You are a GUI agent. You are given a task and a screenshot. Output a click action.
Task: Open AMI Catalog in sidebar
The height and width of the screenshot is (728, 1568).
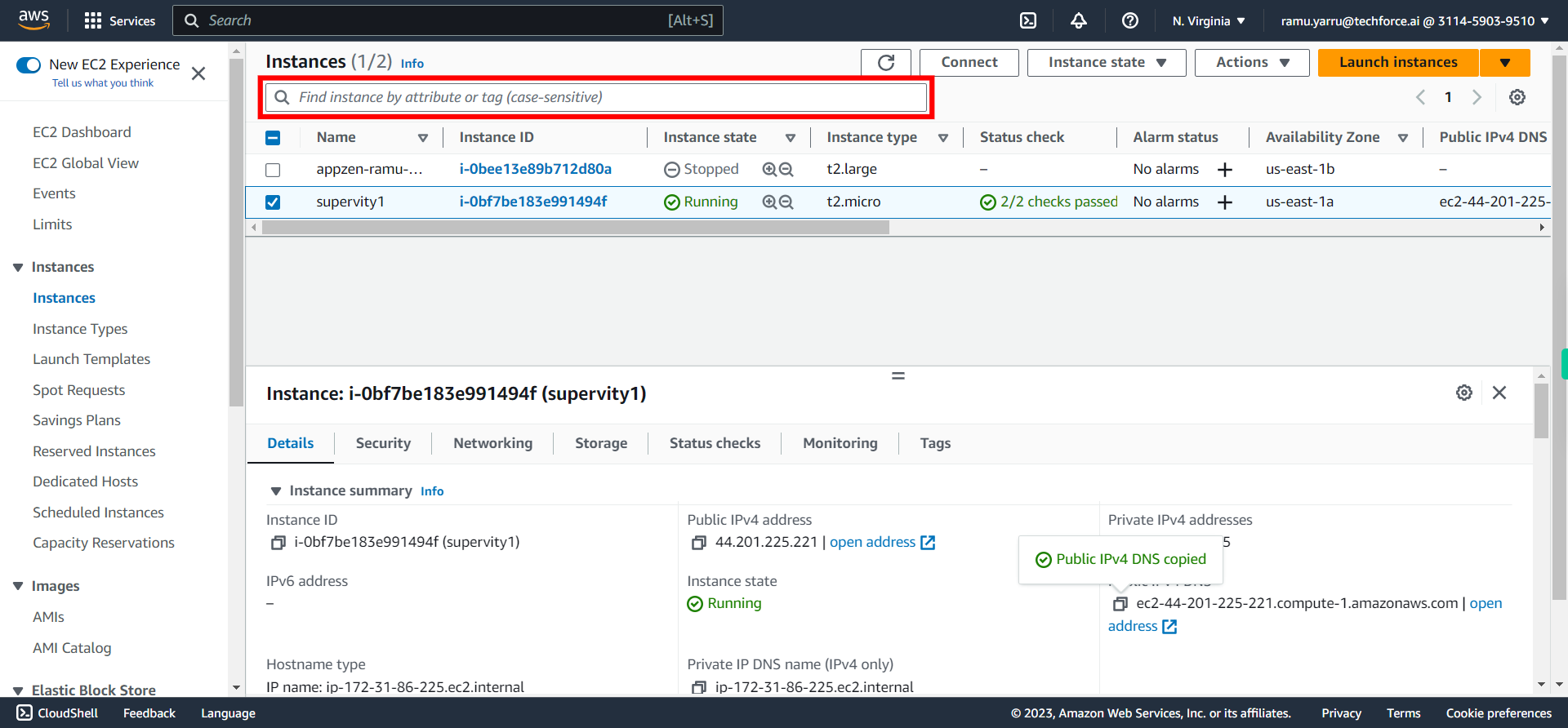72,648
